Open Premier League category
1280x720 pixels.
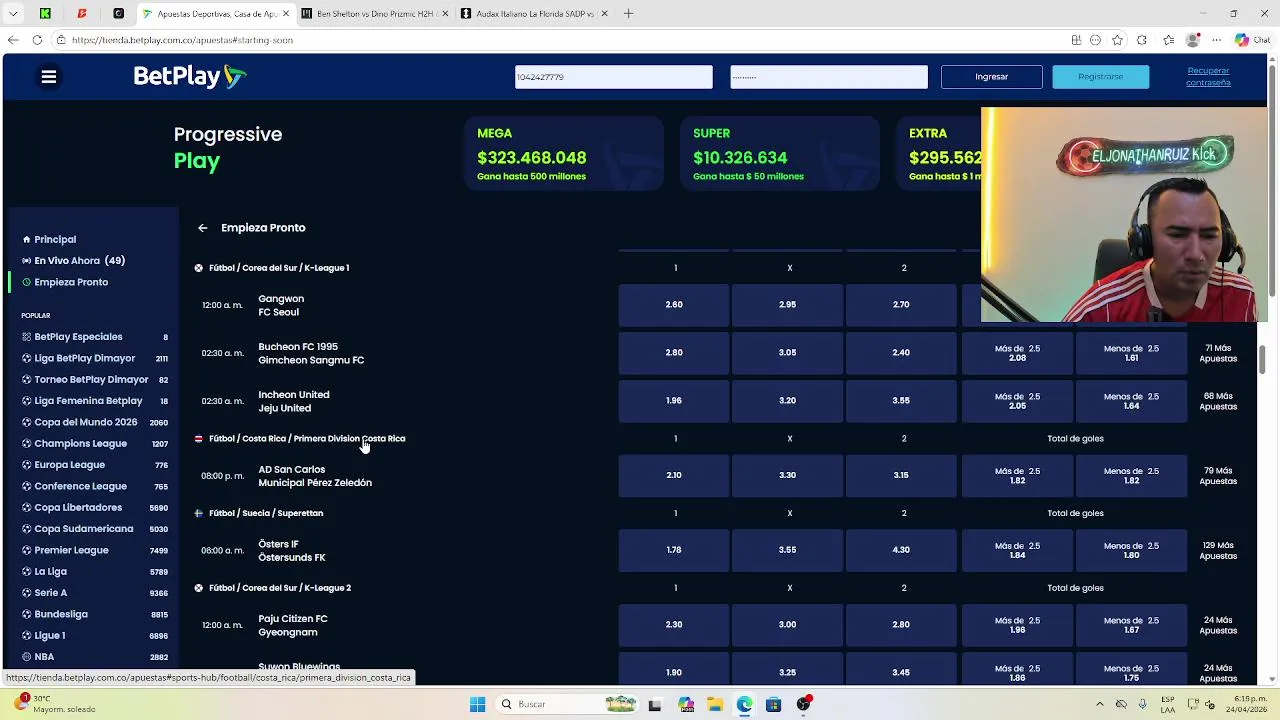click(71, 550)
